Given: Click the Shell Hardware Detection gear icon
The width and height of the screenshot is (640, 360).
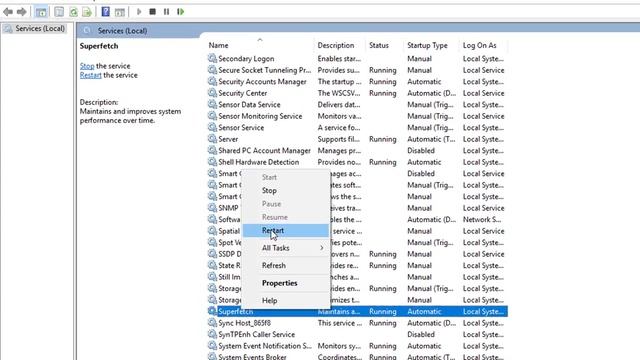Looking at the screenshot, I should pyautogui.click(x=212, y=162).
